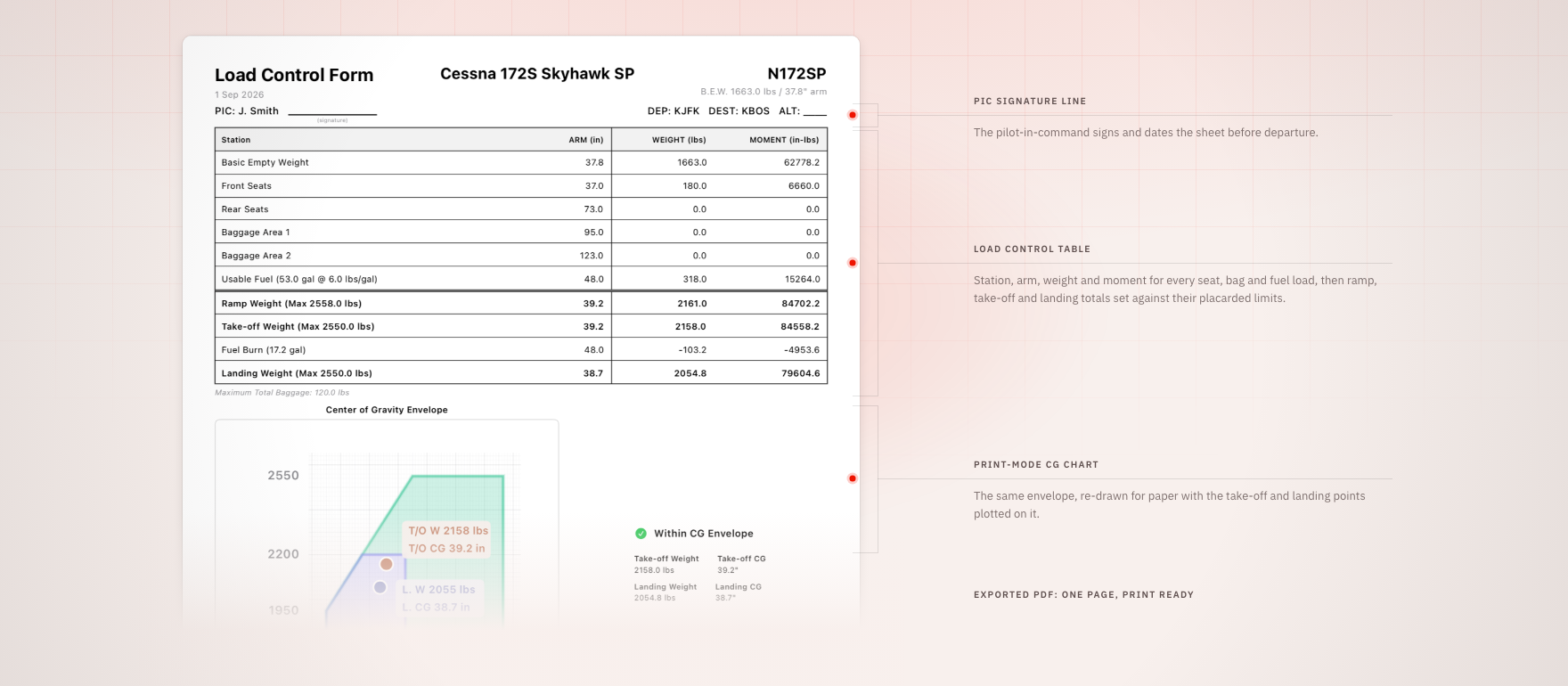1568x686 pixels.
Task: Click the PIC: J. Smith label
Action: (x=247, y=111)
